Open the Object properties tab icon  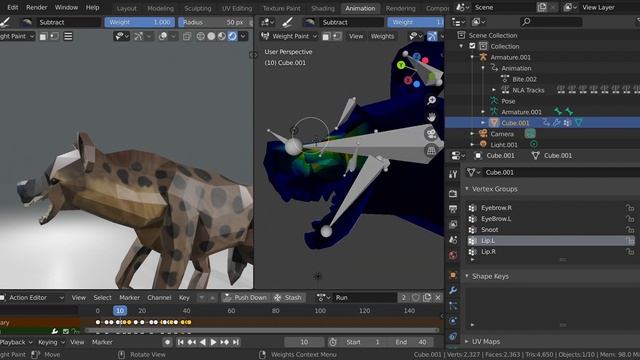click(453, 275)
